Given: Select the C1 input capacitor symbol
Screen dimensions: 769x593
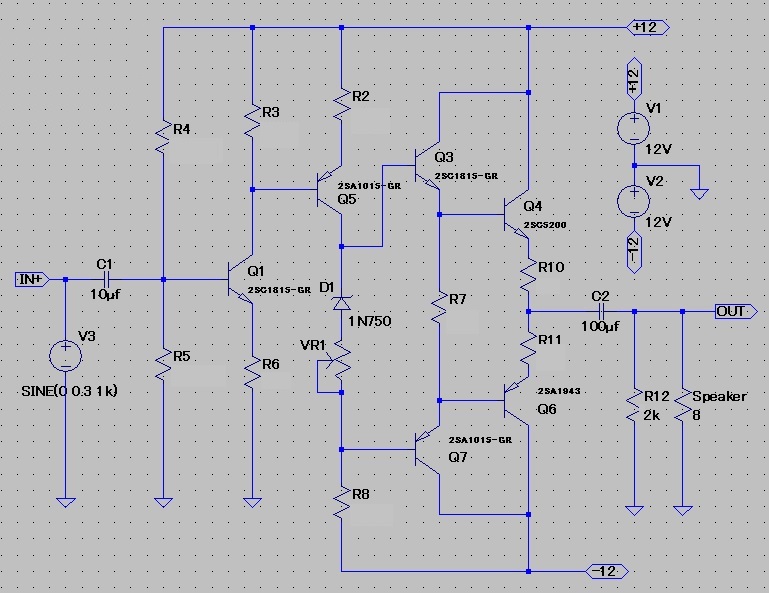Looking at the screenshot, I should tap(105, 280).
